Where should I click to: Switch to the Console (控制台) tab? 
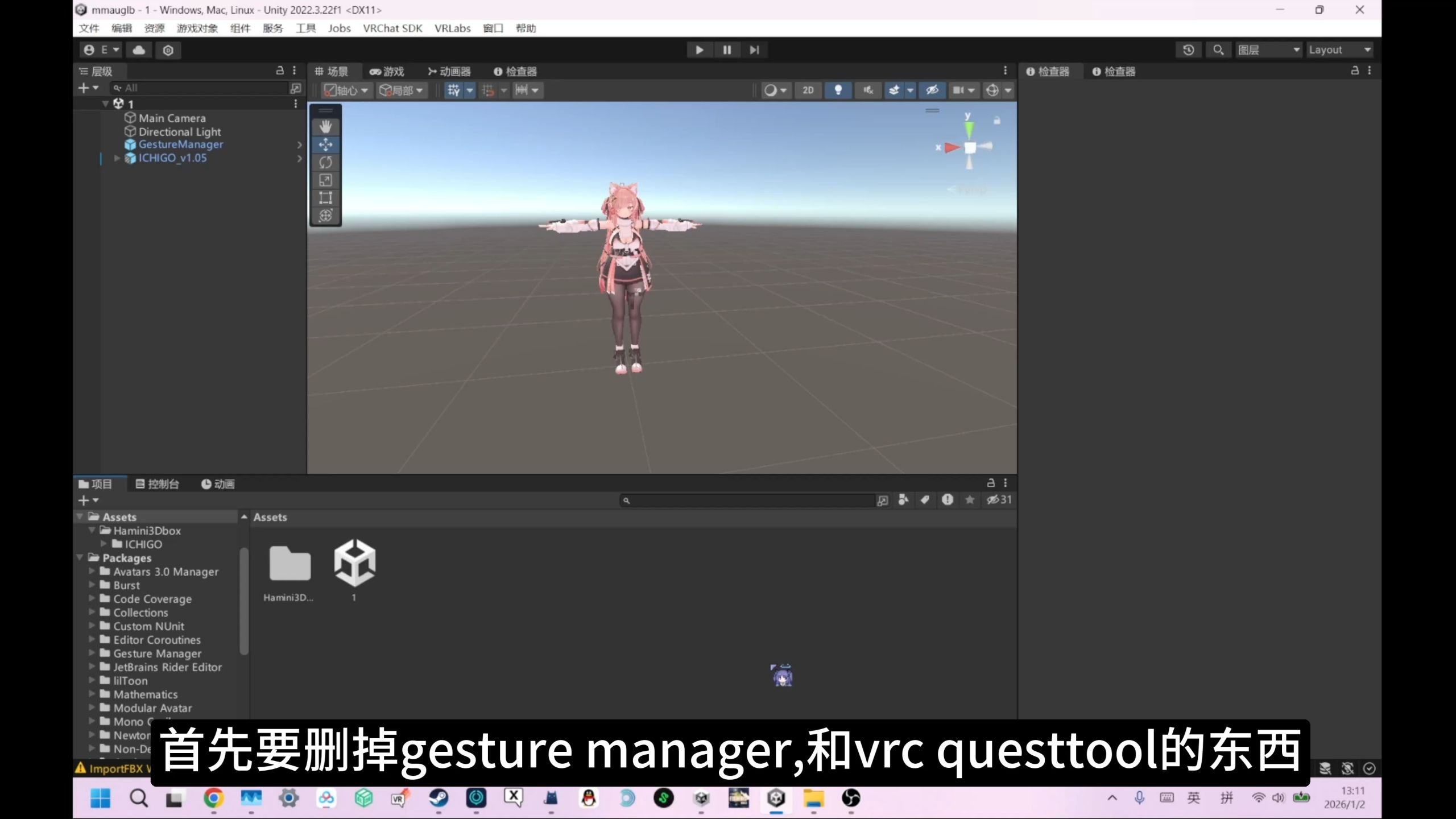pyautogui.click(x=158, y=484)
